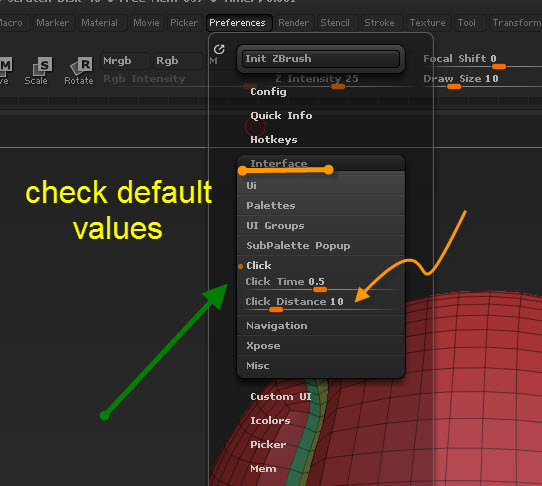Expand the Ui section
The height and width of the screenshot is (486, 542).
321,186
